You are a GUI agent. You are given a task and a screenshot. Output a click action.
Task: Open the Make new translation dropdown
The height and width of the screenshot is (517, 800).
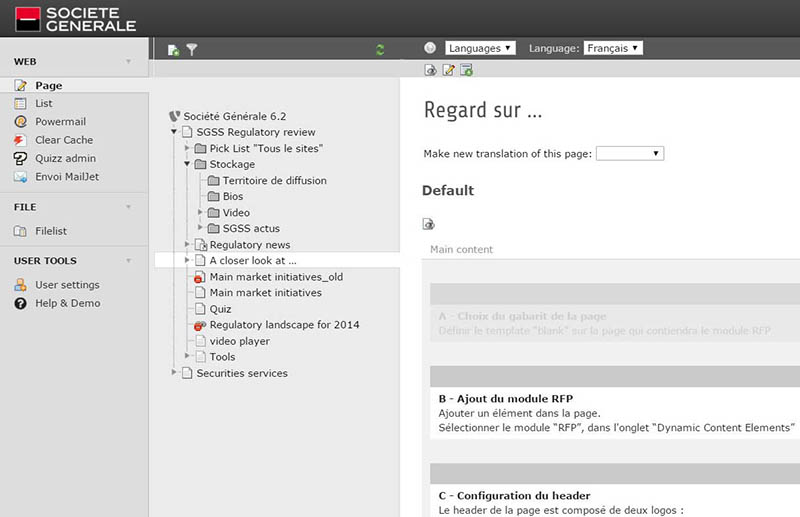[630, 153]
